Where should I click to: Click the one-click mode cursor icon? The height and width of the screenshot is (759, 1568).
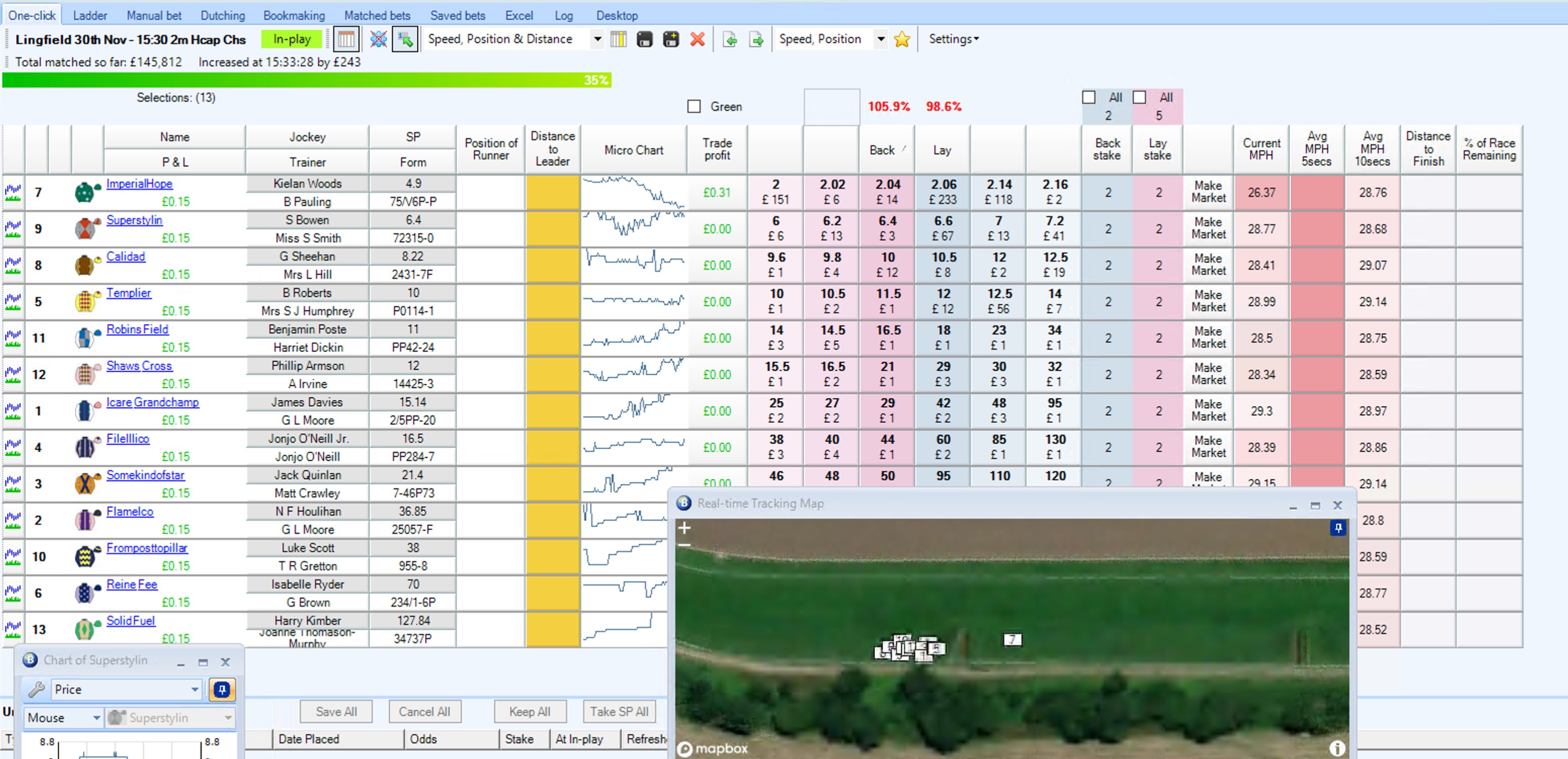[405, 40]
